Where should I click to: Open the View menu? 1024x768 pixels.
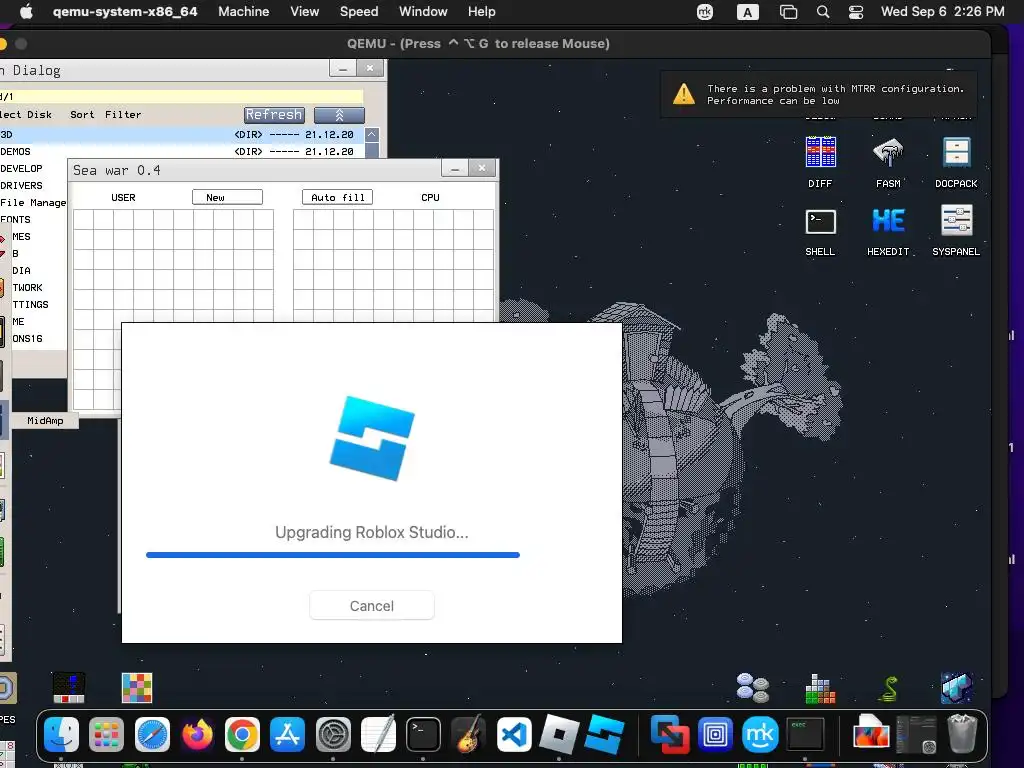click(304, 12)
